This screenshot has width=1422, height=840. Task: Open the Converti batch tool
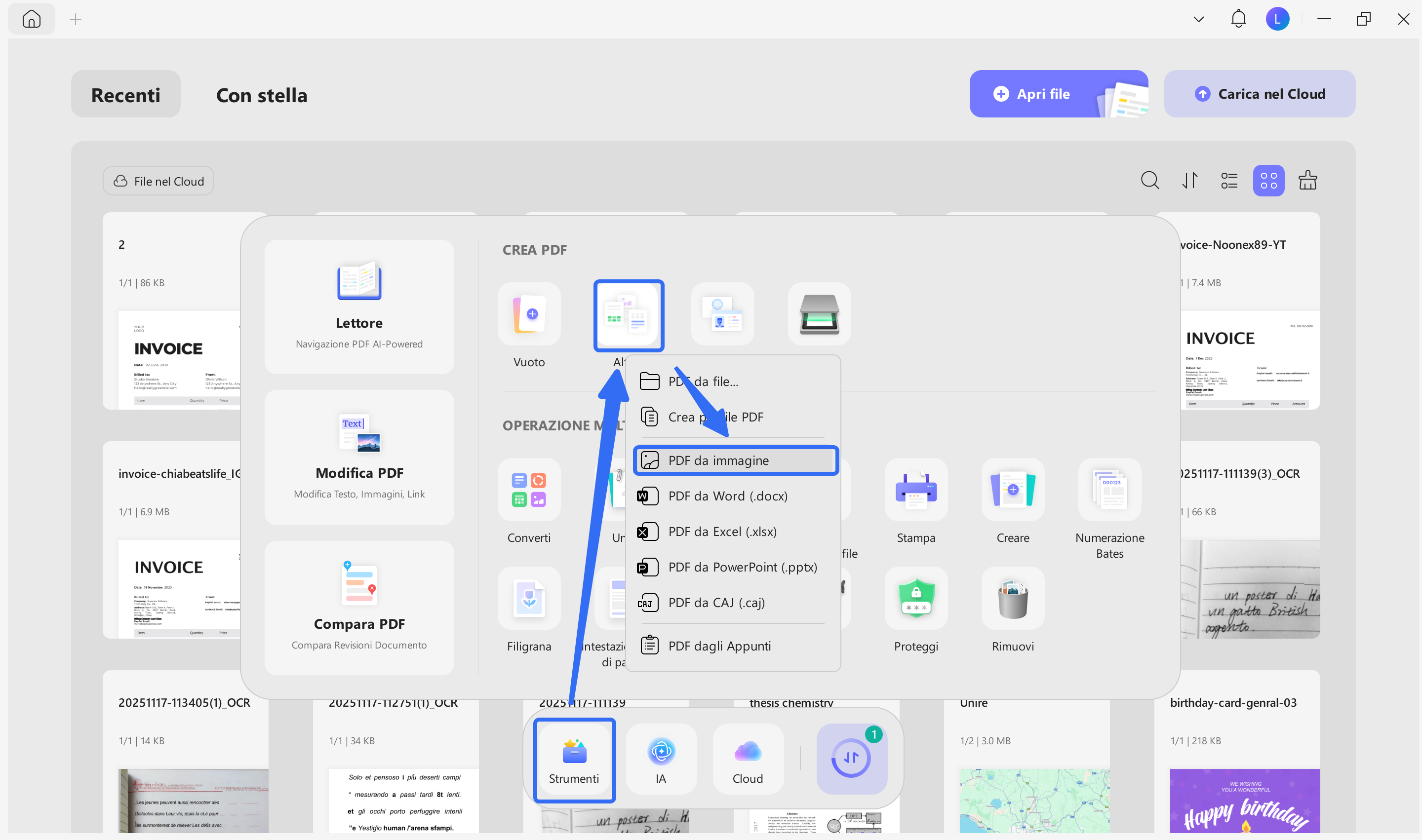point(529,490)
